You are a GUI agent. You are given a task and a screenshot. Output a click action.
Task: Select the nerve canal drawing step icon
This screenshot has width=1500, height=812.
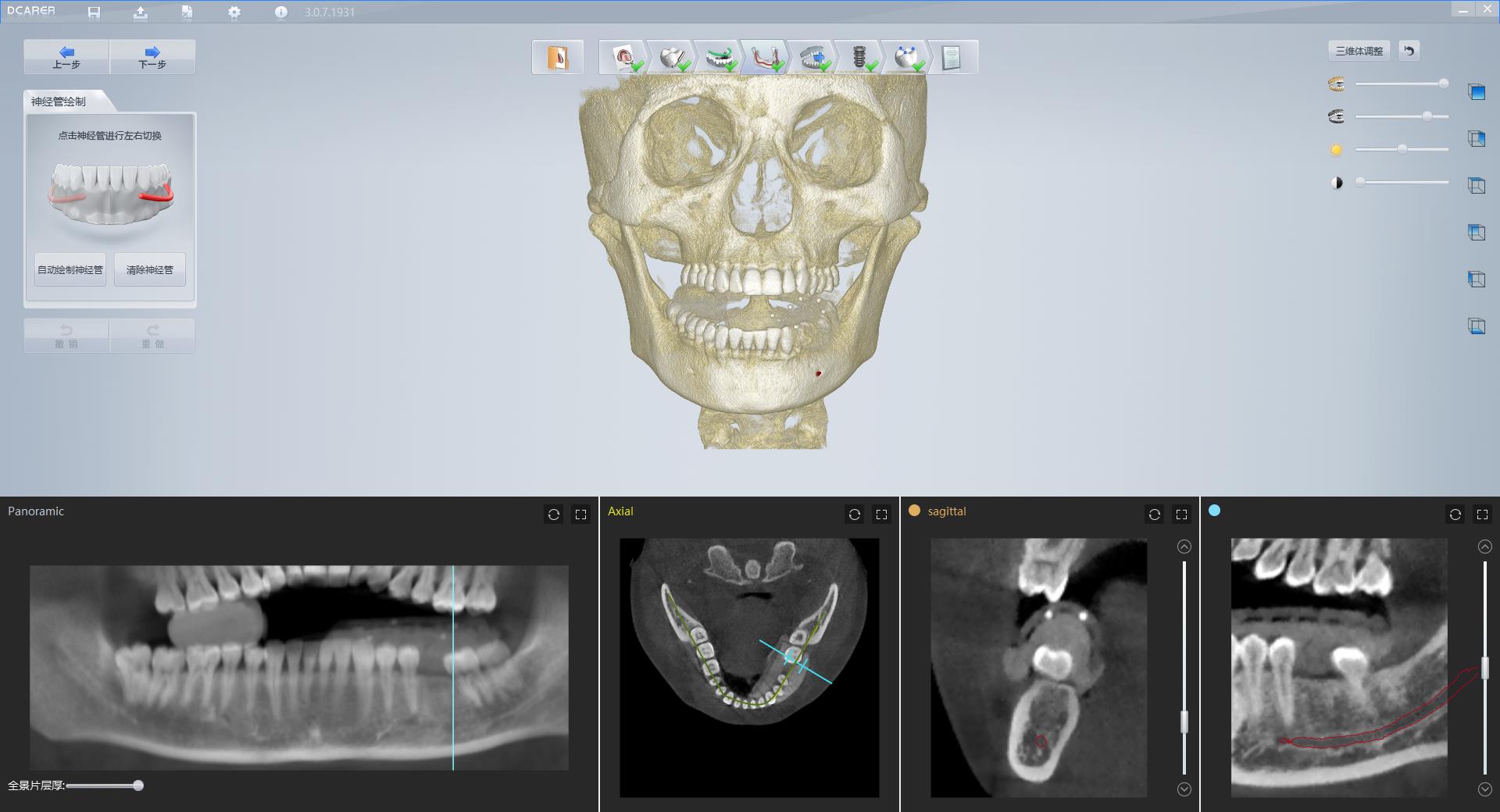pyautogui.click(x=764, y=58)
